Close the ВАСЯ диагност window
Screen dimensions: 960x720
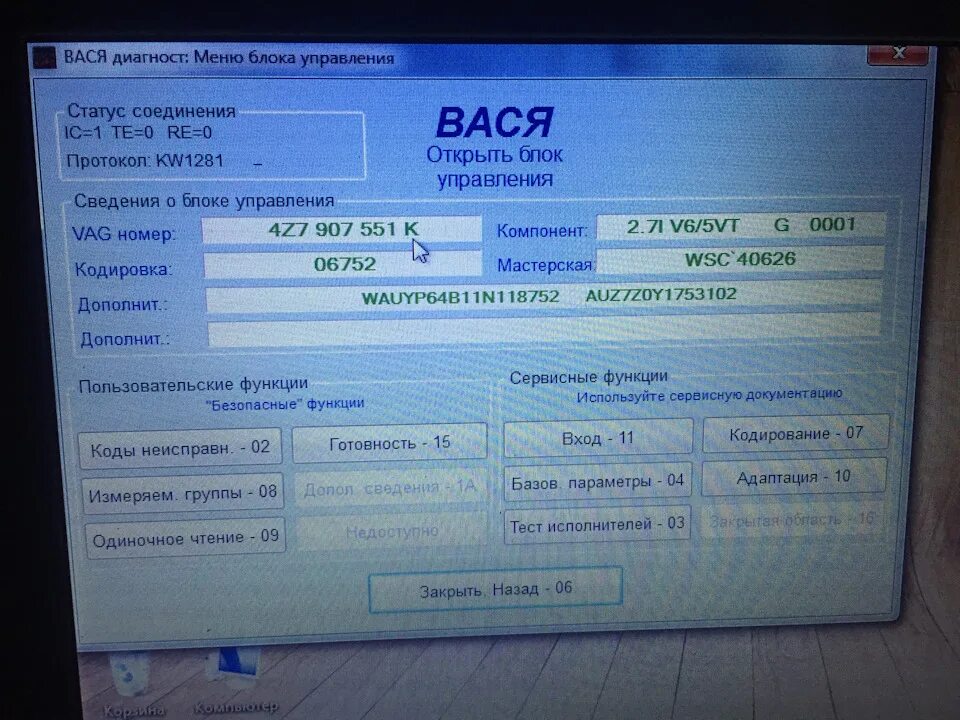click(898, 53)
